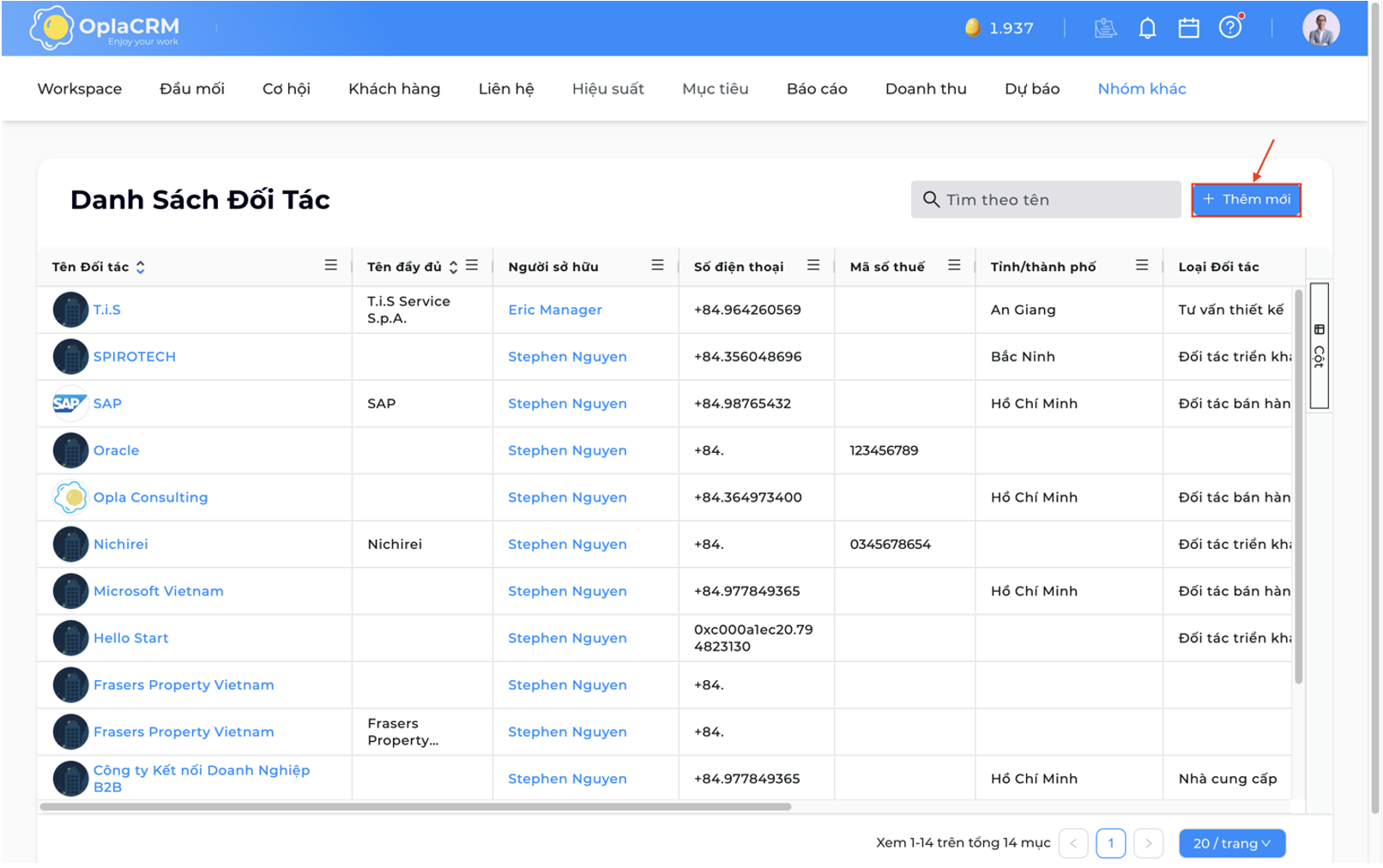This screenshot has height=868, width=1383.
Task: Open the notifications bell
Action: (1147, 28)
